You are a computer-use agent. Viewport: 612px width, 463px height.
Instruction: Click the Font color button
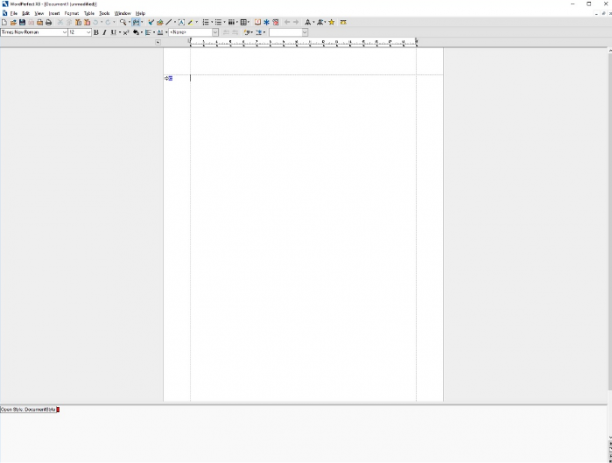[160, 32]
